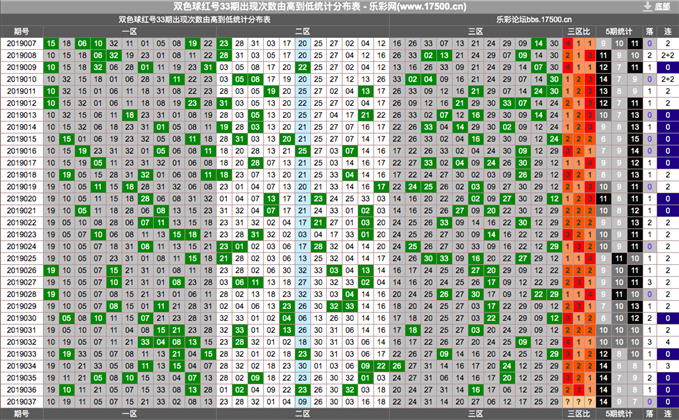Click the top 5期统计 column header
Viewport: 679px width, 420px height.
click(619, 31)
